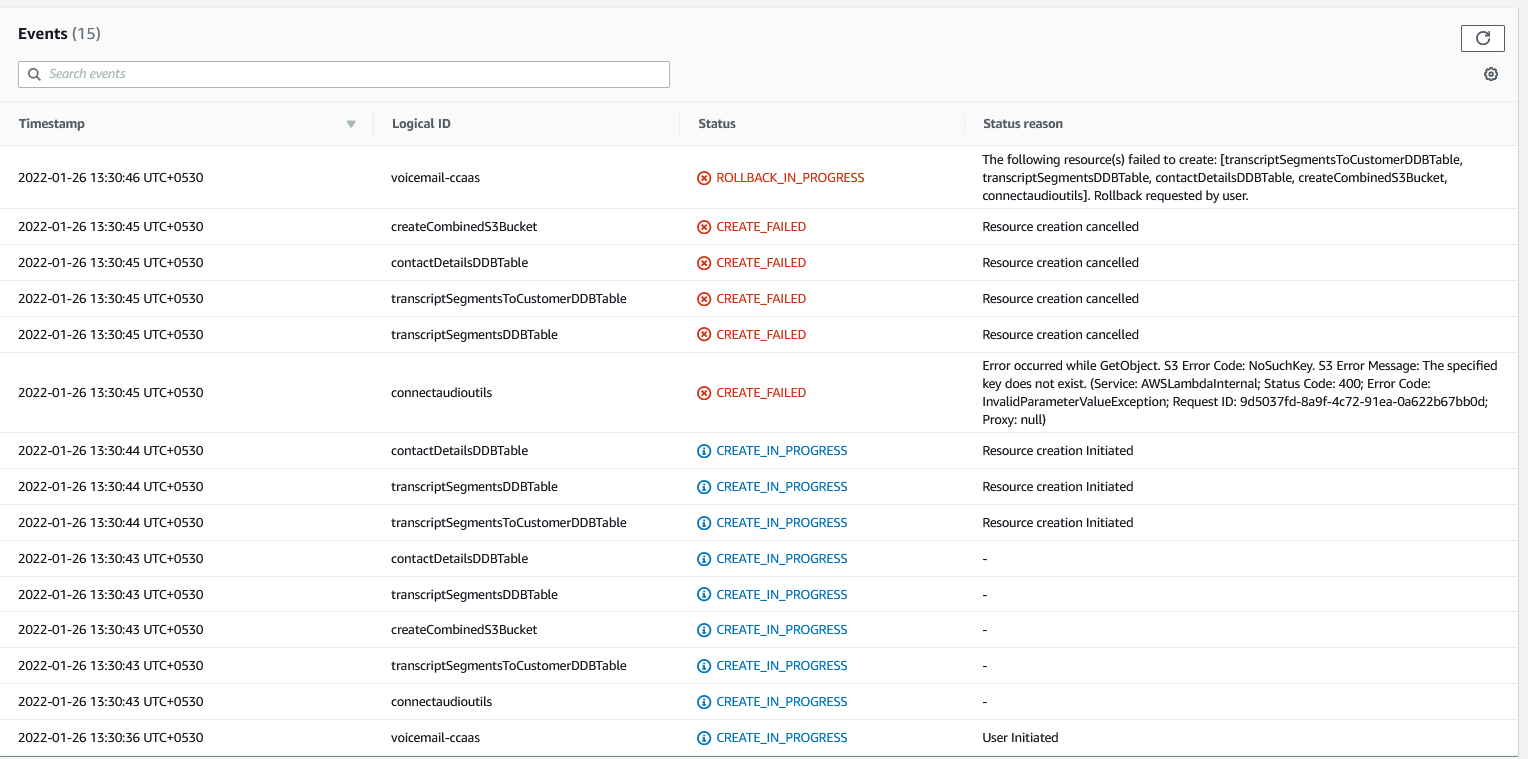Toggle Timestamp column sort order
Viewport: 1528px width, 759px height.
(x=350, y=123)
